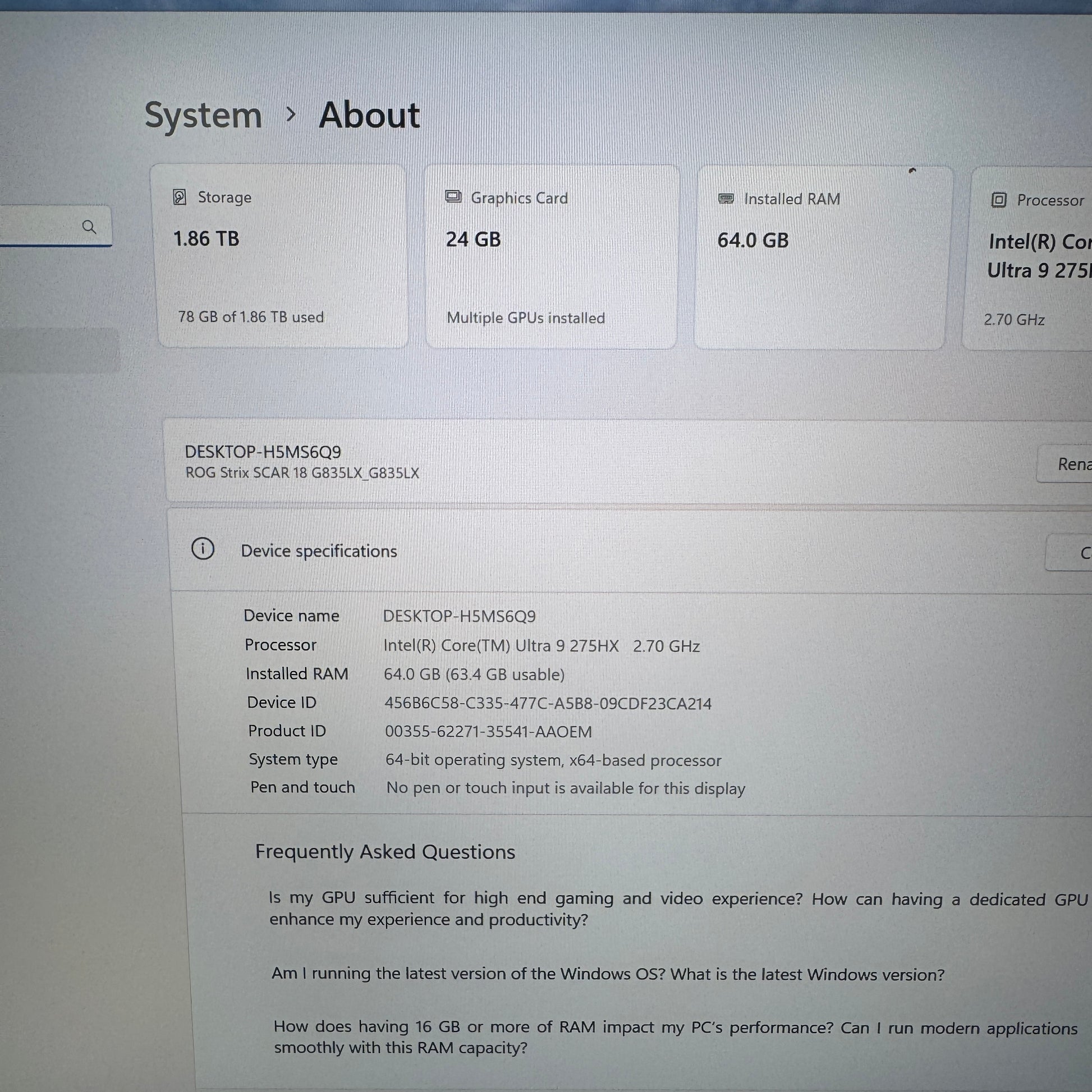
Task: Click the Storage card drive icon
Action: coord(180,198)
